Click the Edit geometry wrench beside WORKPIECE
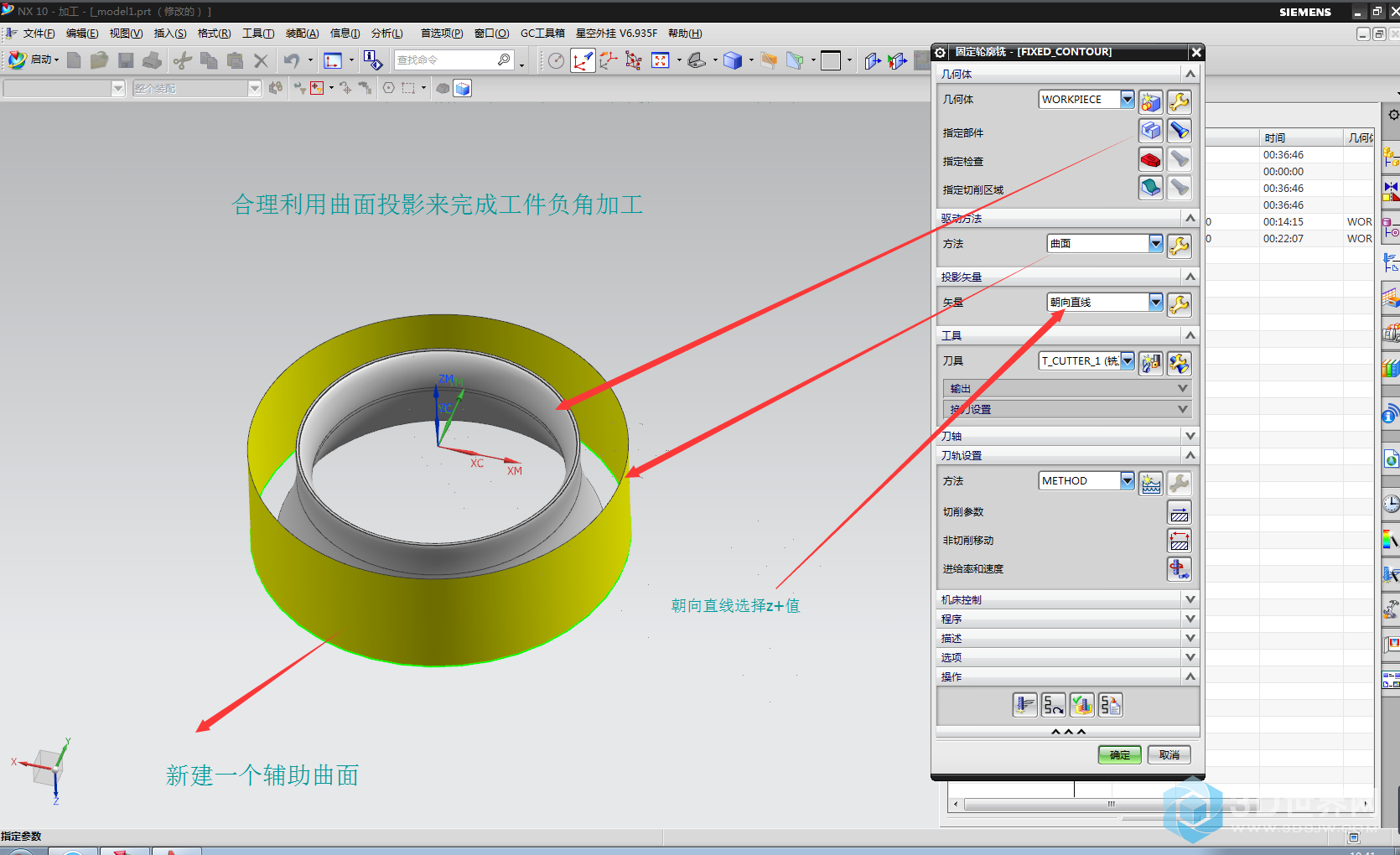The image size is (1400, 855). click(x=1180, y=102)
